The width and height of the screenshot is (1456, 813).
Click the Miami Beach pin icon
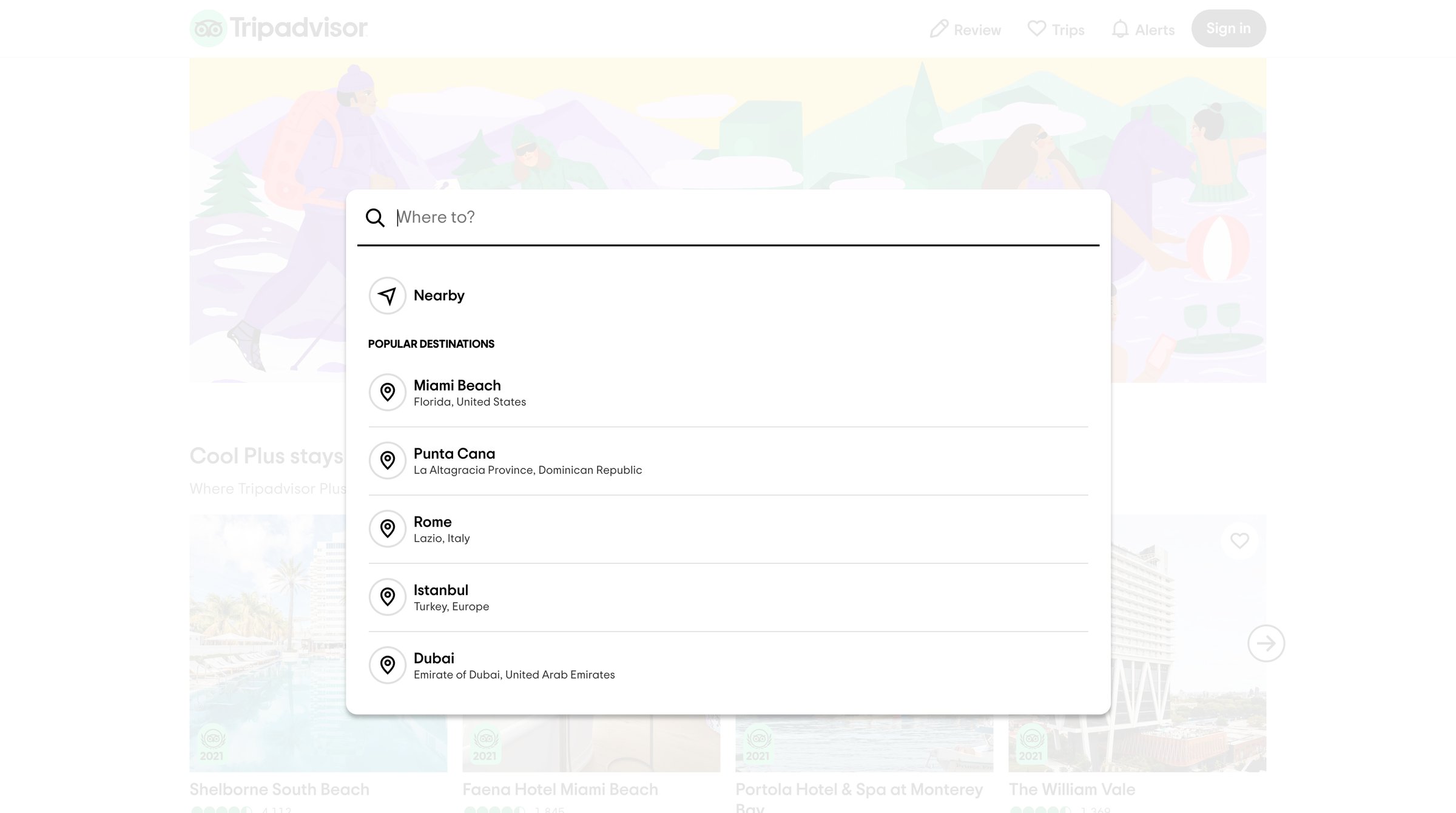point(387,392)
